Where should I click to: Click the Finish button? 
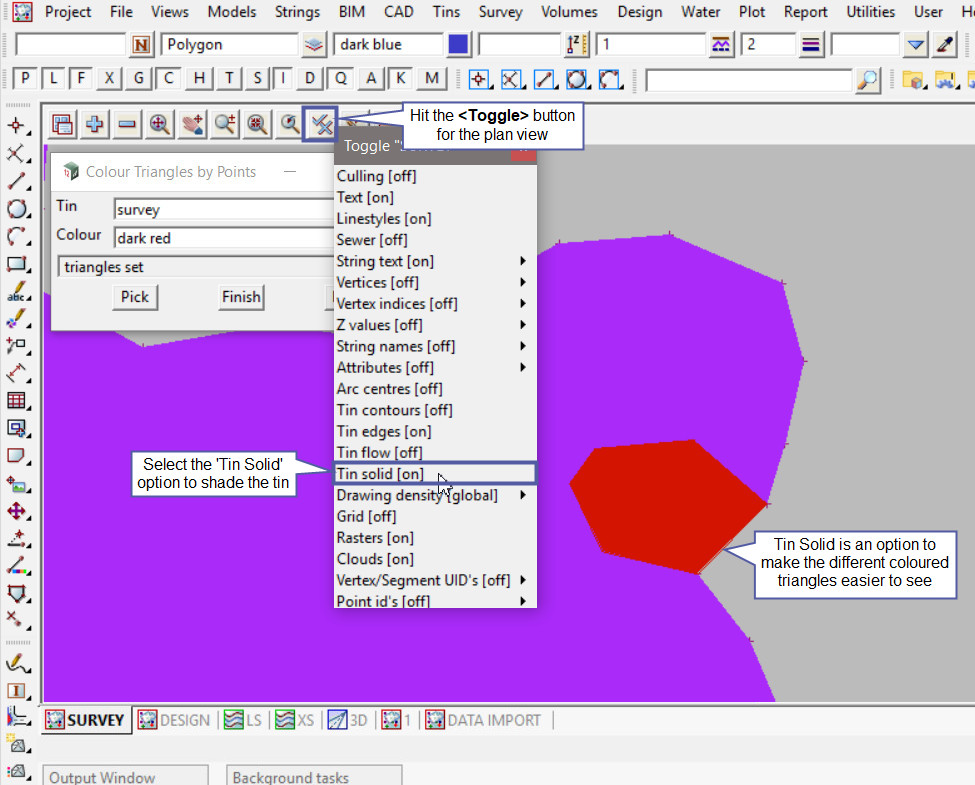[x=241, y=297]
